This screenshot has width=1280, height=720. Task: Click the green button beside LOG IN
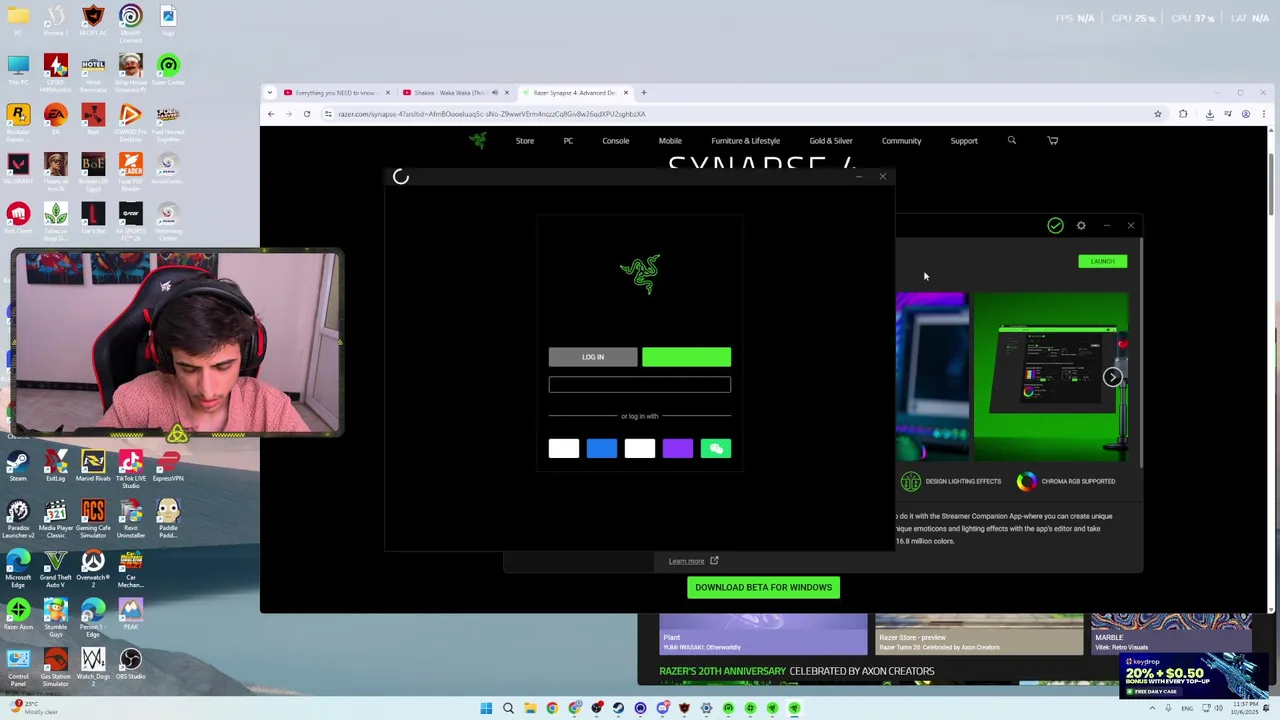(686, 357)
